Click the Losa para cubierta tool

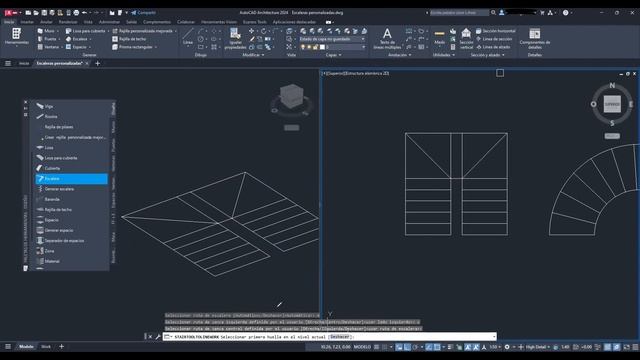point(86,31)
